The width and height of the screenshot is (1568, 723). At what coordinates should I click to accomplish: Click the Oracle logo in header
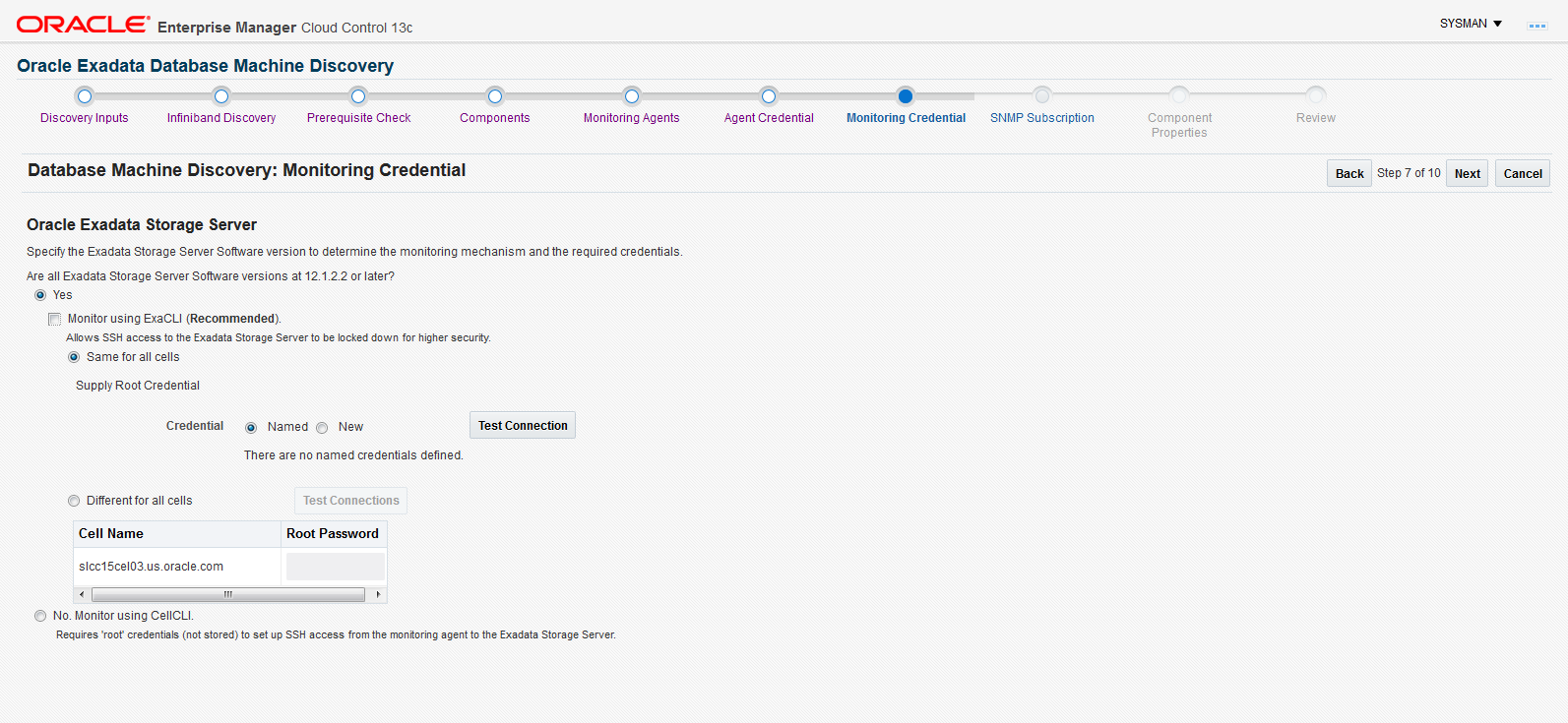[x=84, y=24]
